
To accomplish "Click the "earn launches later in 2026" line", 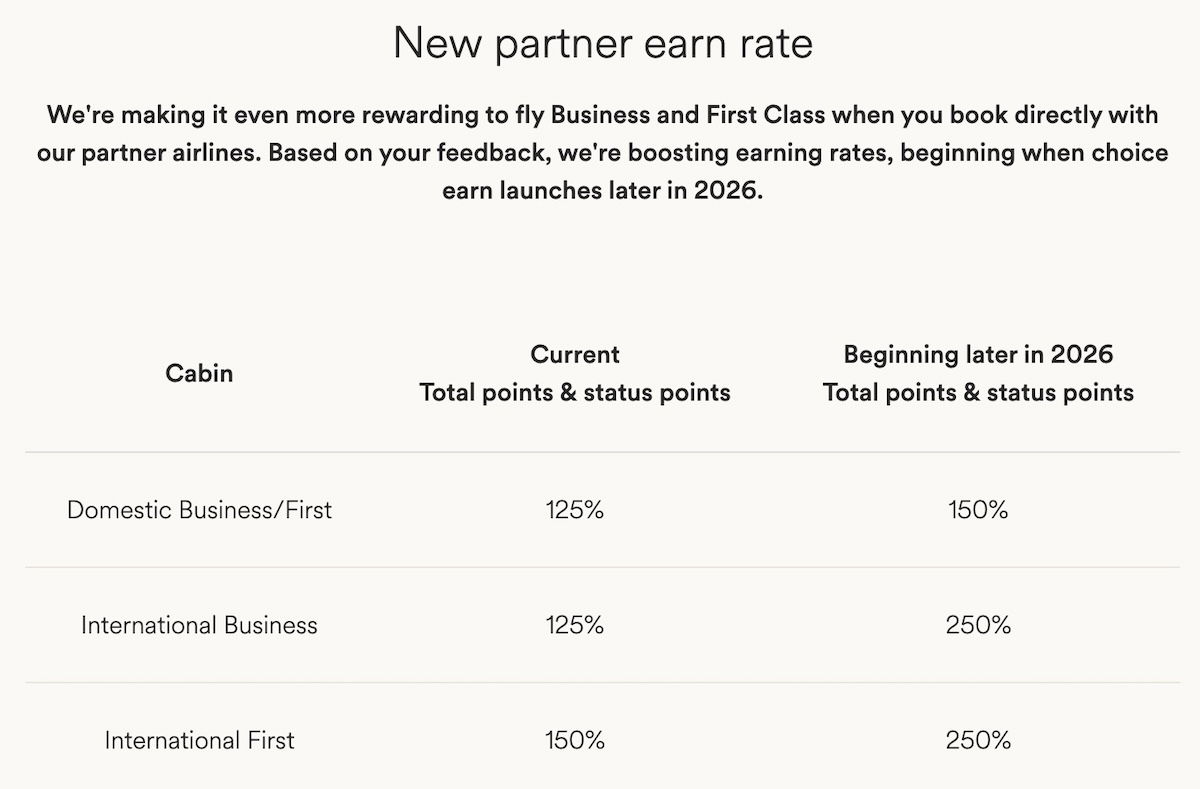I will coord(602,191).
